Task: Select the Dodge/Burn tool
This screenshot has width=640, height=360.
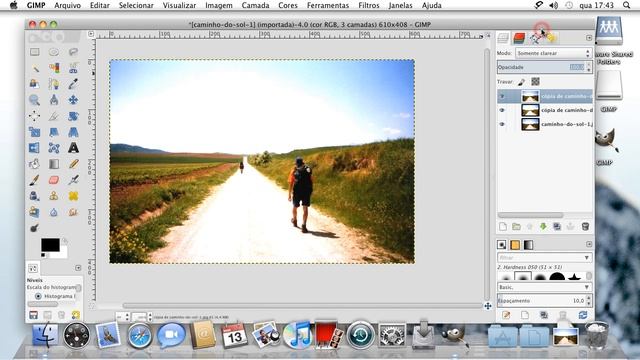Action: (x=35, y=228)
